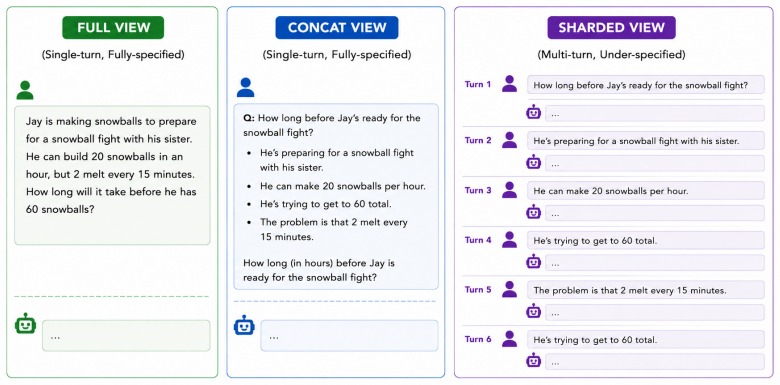
Task: Click the green robot icon in Full View
Action: (x=25, y=324)
